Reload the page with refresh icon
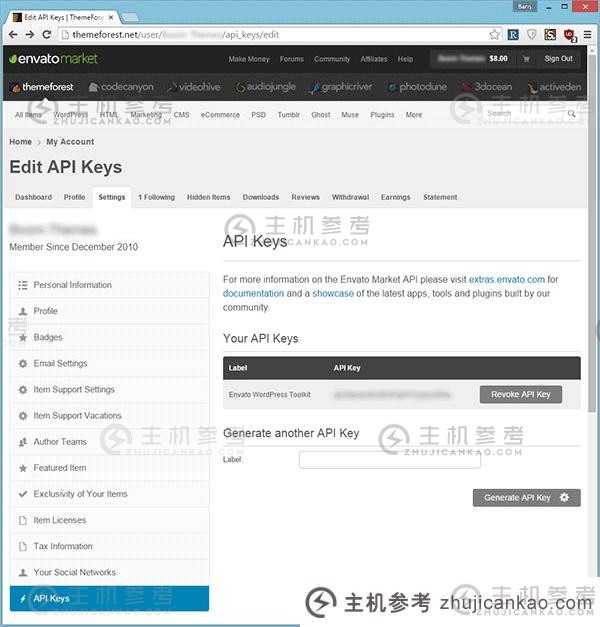The width and height of the screenshot is (600, 627). pyautogui.click(x=47, y=35)
